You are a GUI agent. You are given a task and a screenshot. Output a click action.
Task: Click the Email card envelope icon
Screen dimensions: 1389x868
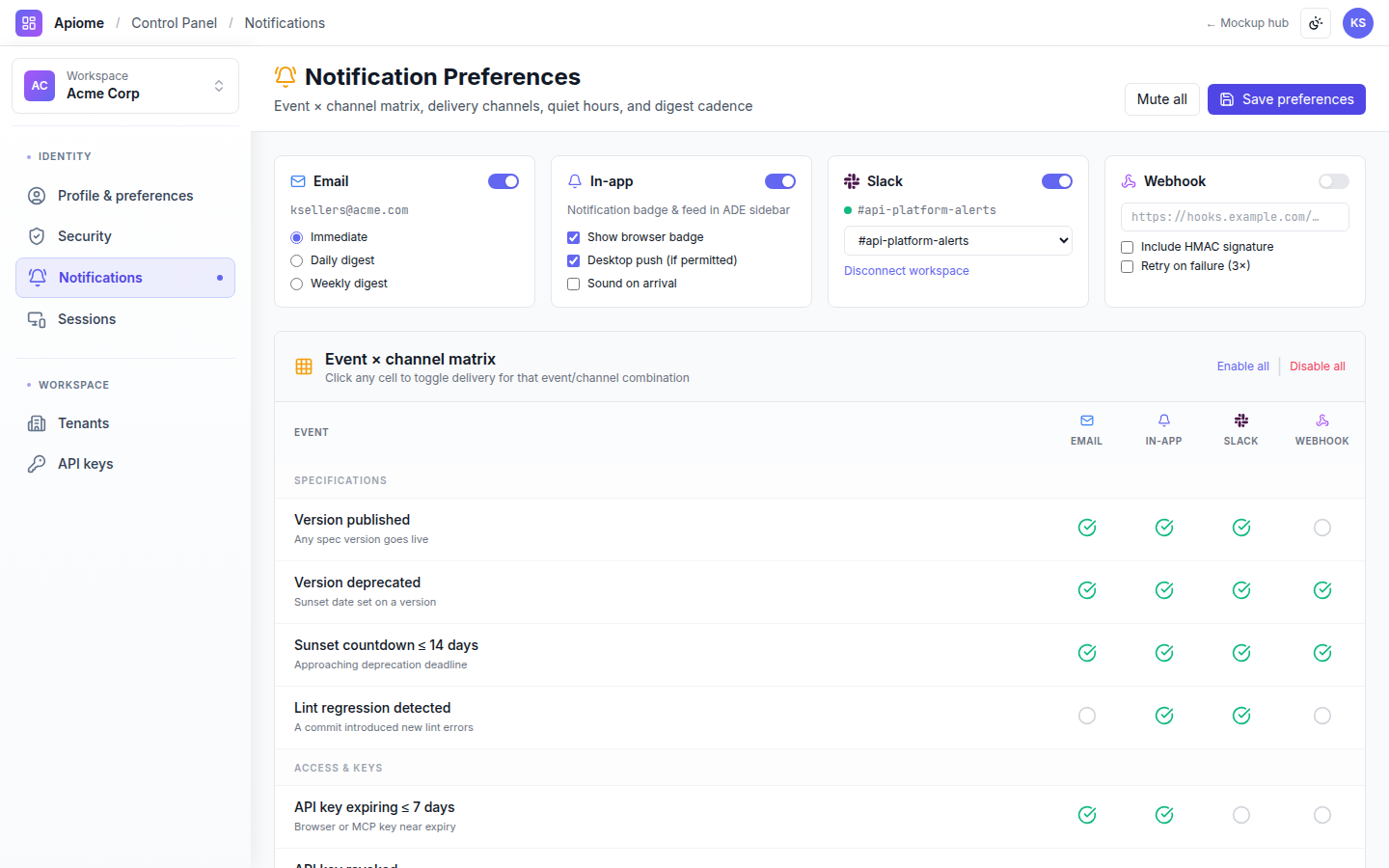coord(298,181)
